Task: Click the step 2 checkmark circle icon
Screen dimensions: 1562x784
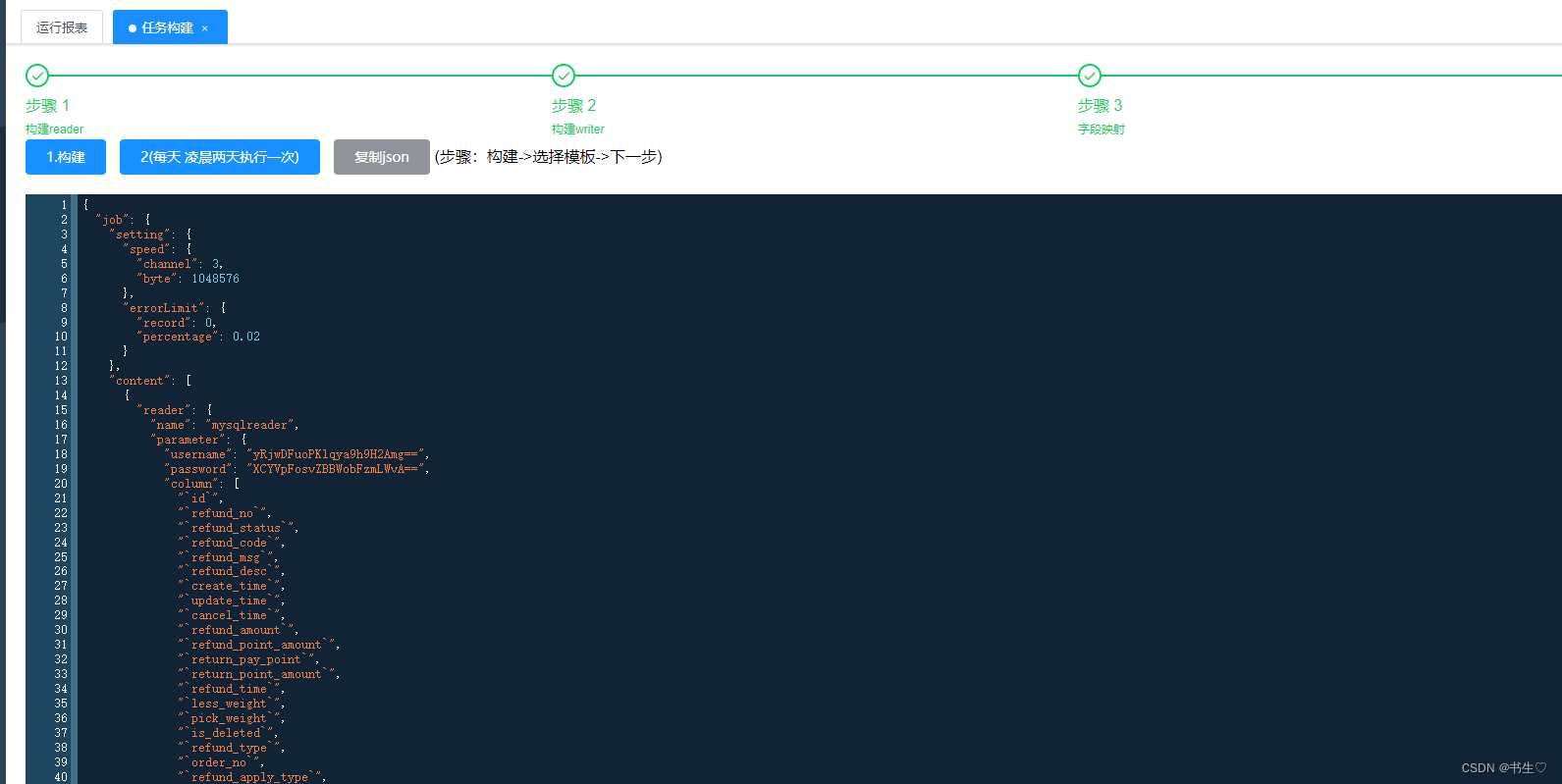Action: [x=564, y=76]
